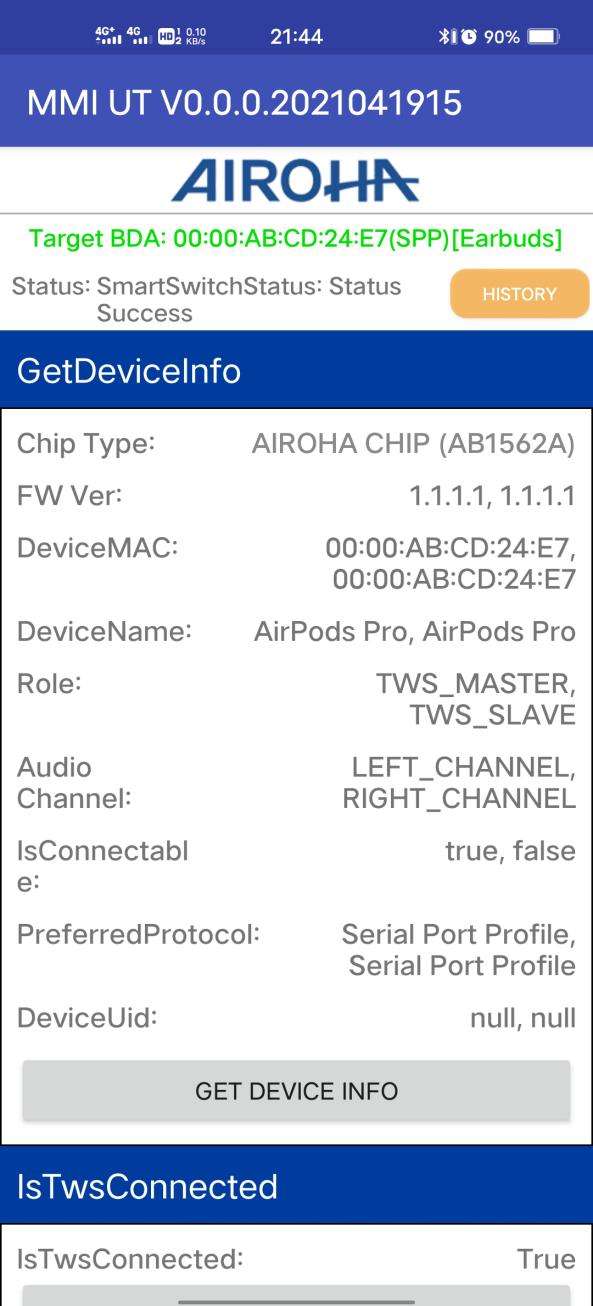Select the IsTwsConnected section header

point(296,1186)
